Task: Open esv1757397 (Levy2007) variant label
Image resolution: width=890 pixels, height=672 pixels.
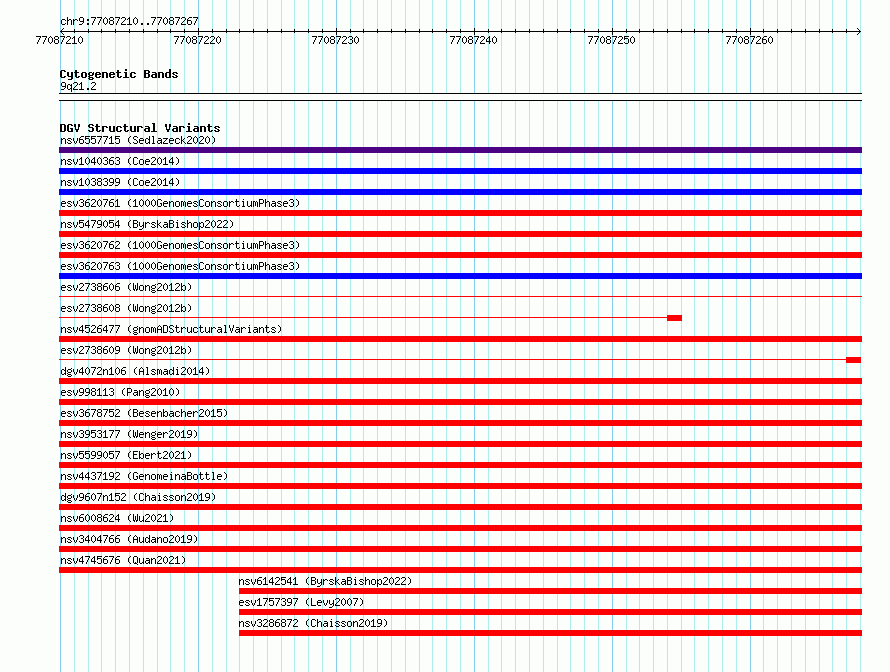Action: (x=301, y=602)
